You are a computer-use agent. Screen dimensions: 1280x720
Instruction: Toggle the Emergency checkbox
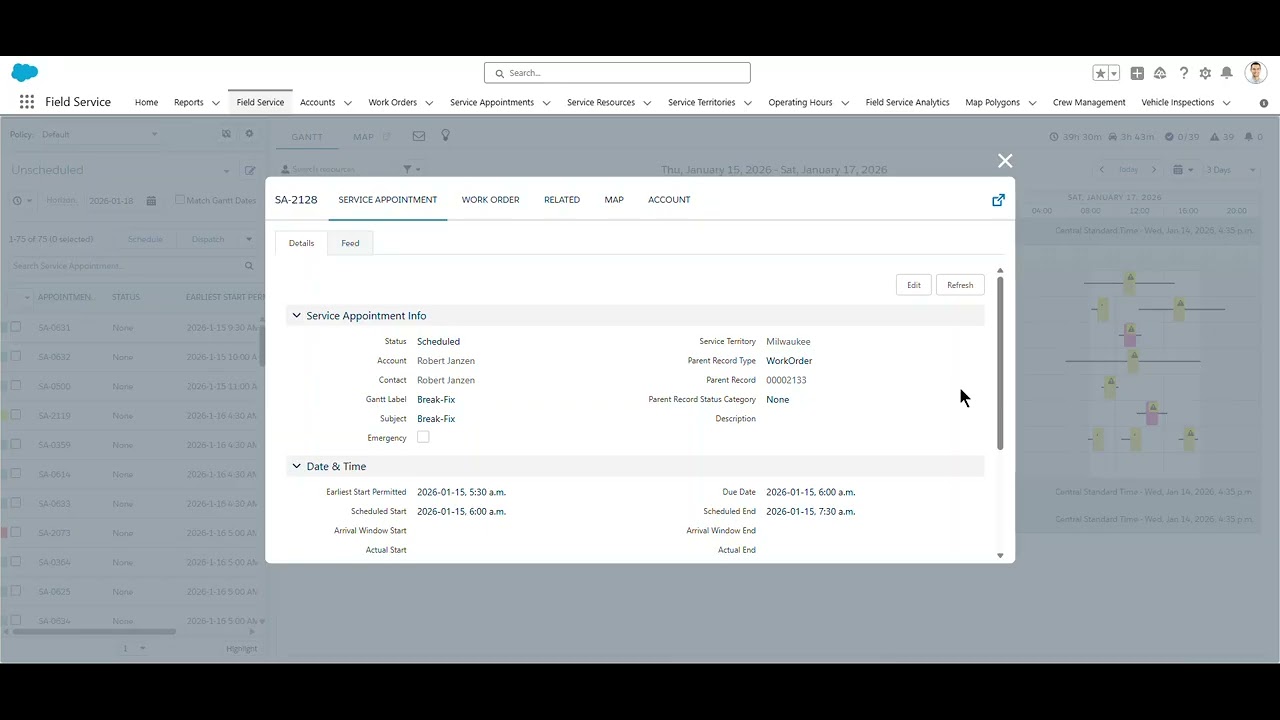(x=423, y=437)
